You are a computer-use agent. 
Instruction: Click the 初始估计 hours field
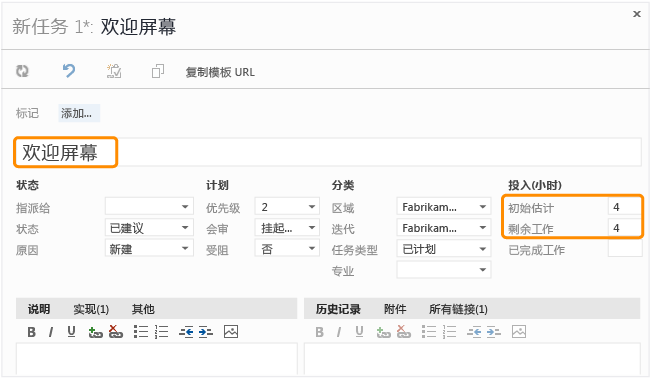pos(625,206)
